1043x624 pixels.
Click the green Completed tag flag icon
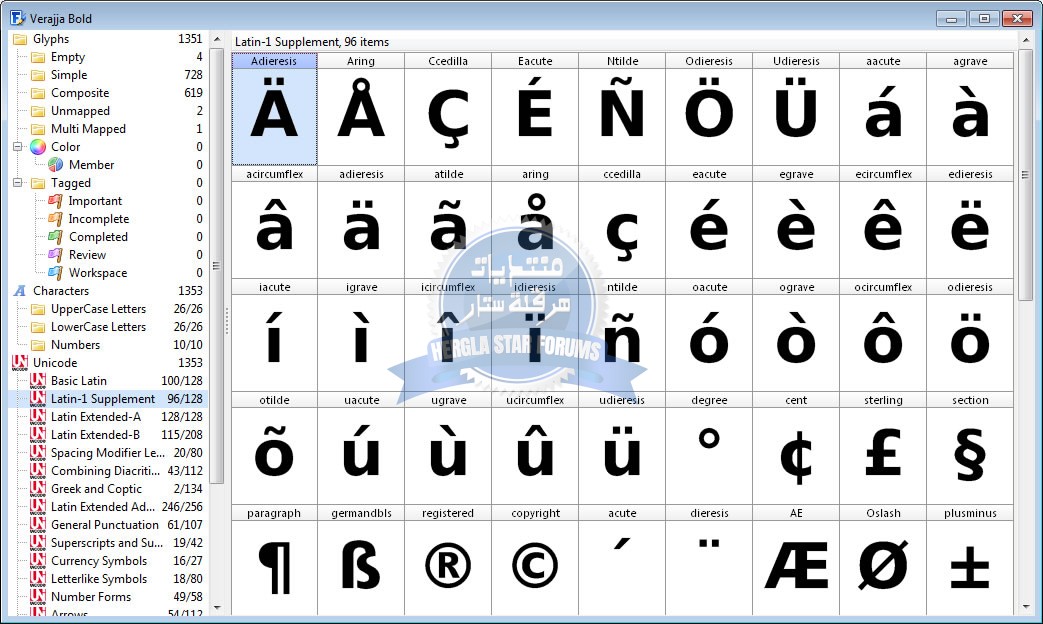click(x=56, y=237)
